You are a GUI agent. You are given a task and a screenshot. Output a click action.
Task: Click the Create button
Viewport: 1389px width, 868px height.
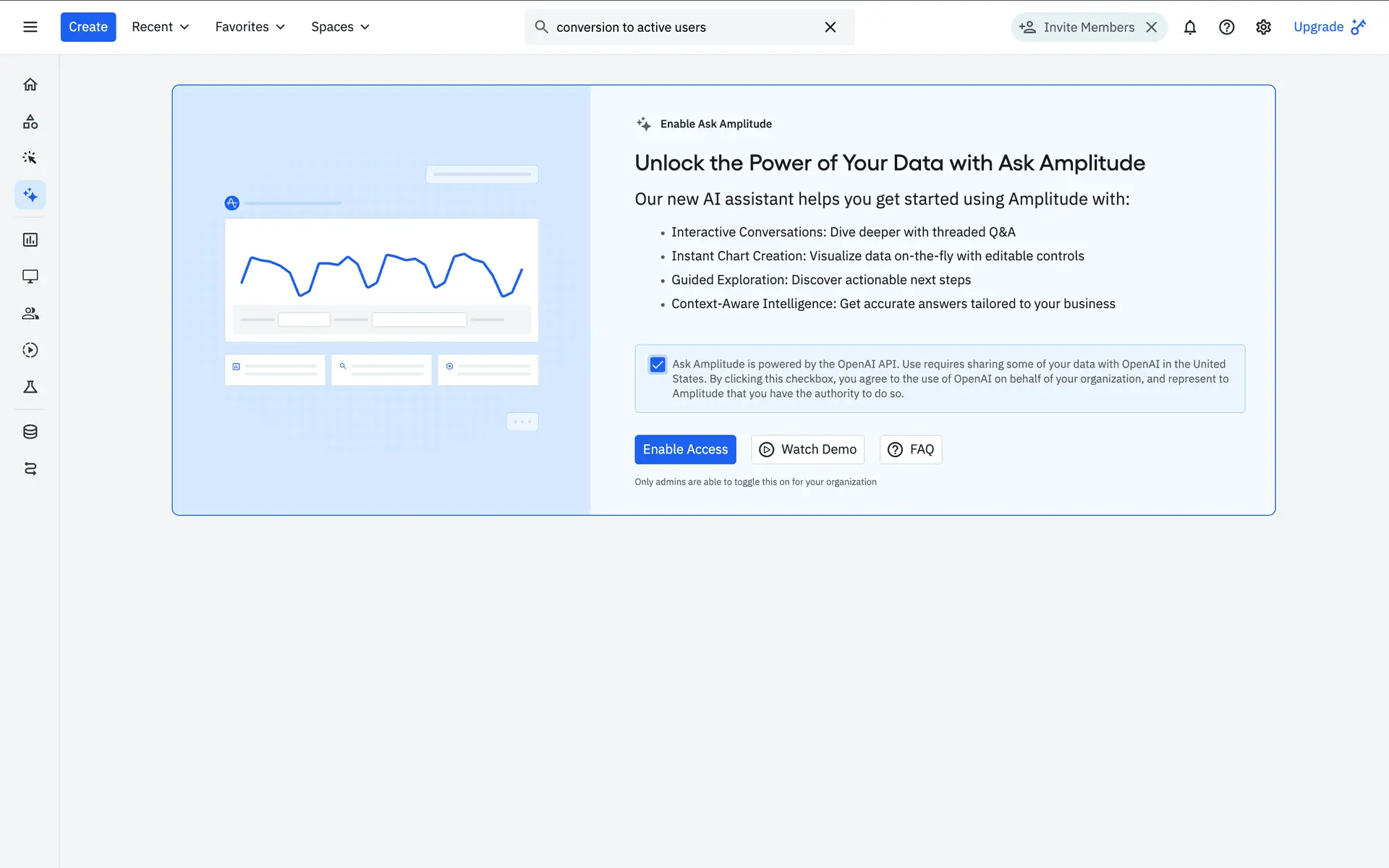(88, 27)
